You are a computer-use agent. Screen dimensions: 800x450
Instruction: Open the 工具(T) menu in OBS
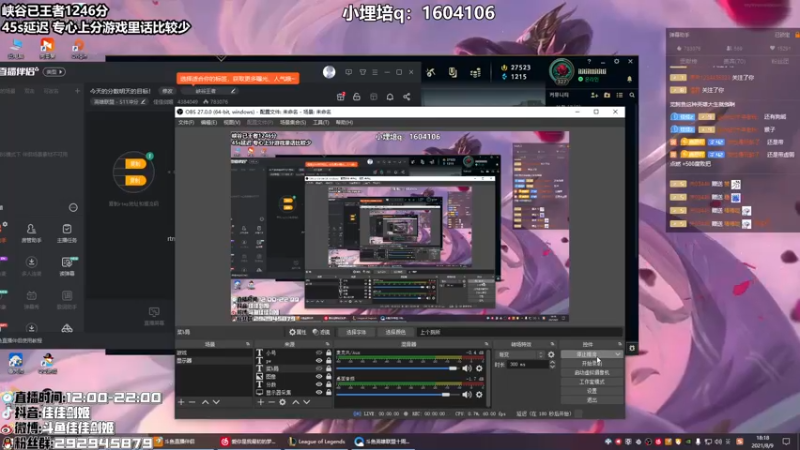(x=321, y=122)
